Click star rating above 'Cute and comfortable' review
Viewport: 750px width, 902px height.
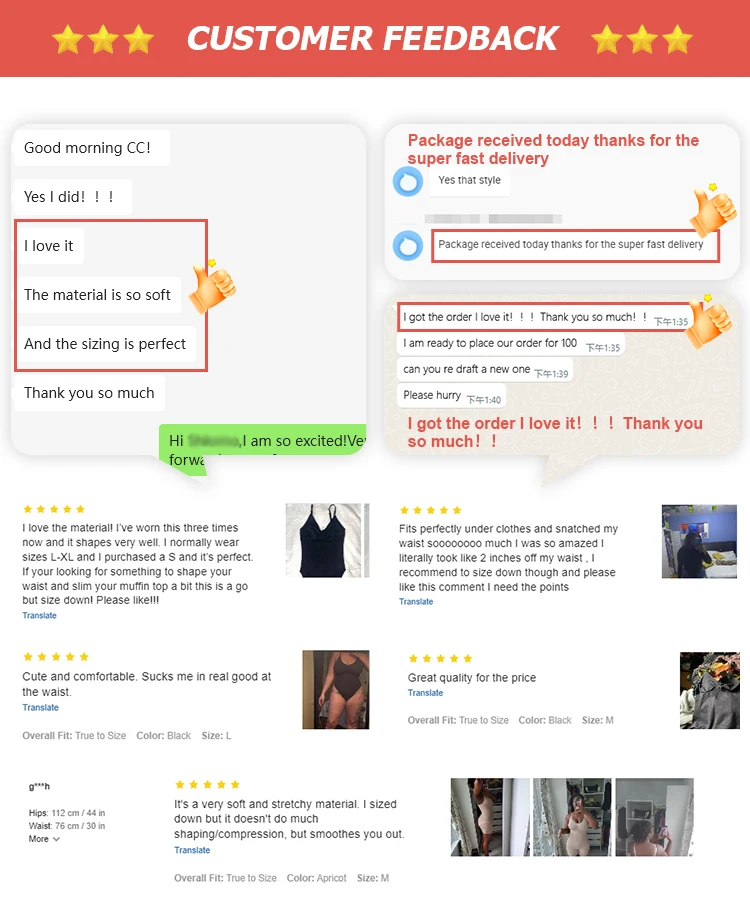click(x=56, y=656)
